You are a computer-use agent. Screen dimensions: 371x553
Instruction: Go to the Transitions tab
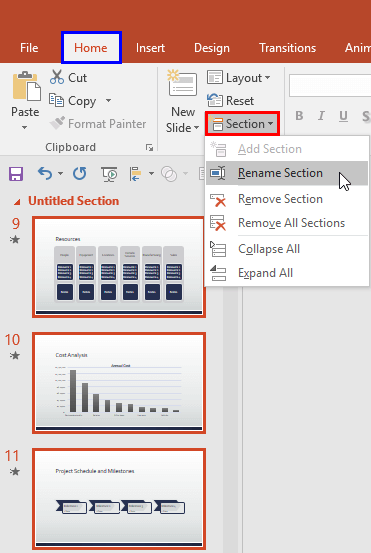[x=287, y=48]
